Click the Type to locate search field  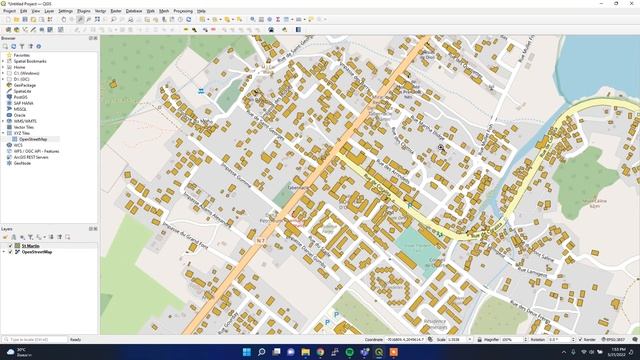(35, 340)
